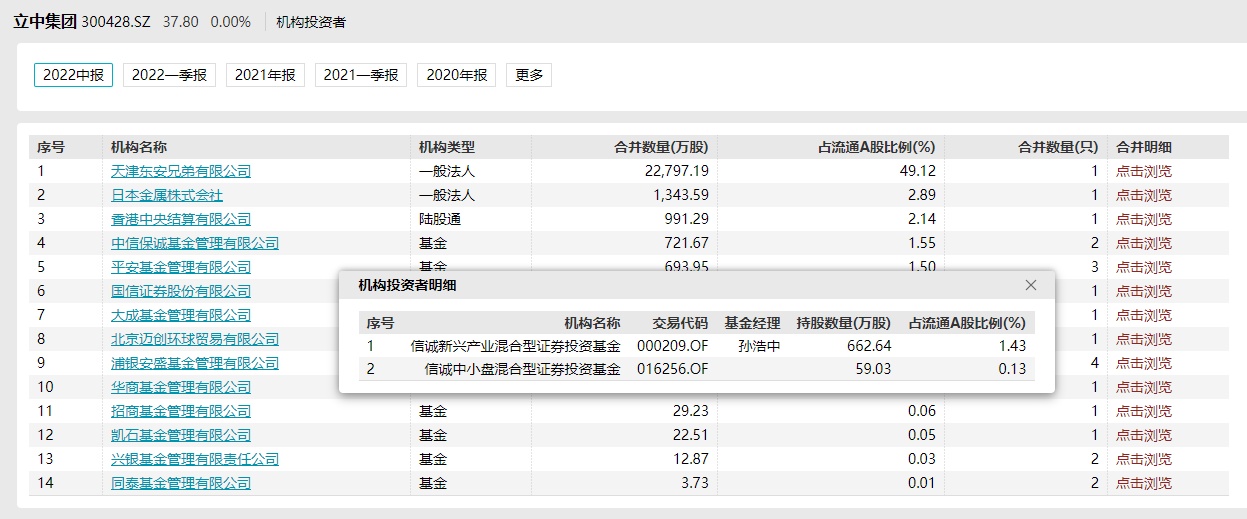The height and width of the screenshot is (519, 1247).
Task: Open 日本金属株式会社 link
Action: pyautogui.click(x=167, y=195)
